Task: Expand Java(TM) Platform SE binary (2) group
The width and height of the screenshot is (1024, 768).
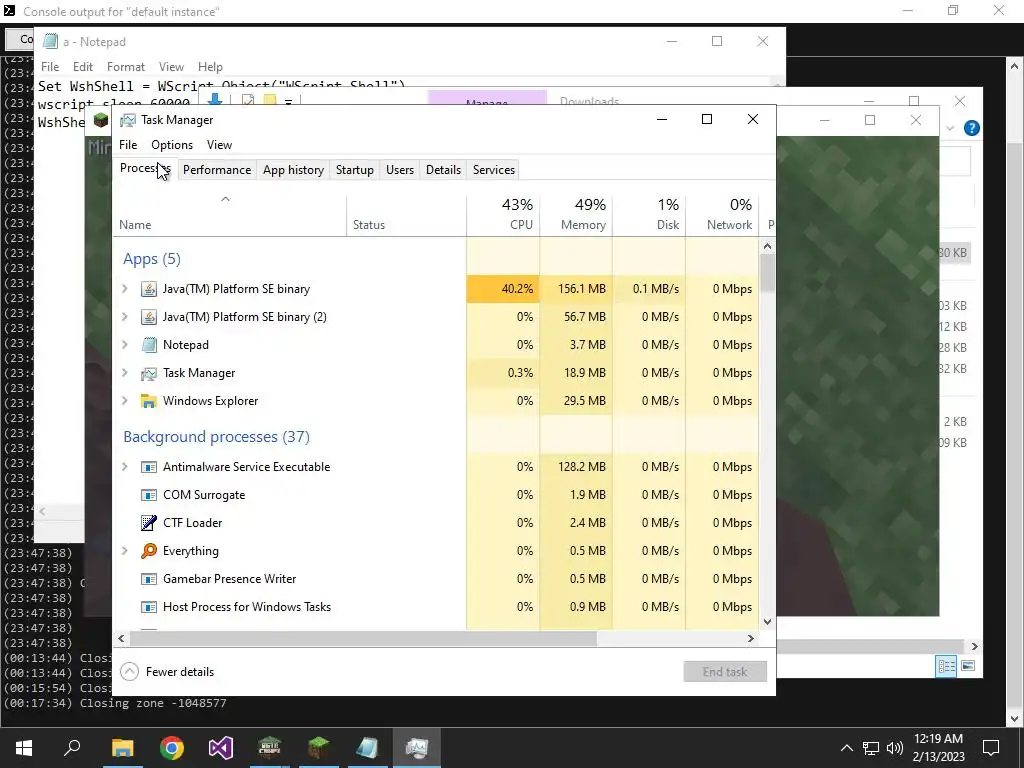Action: coord(125,317)
